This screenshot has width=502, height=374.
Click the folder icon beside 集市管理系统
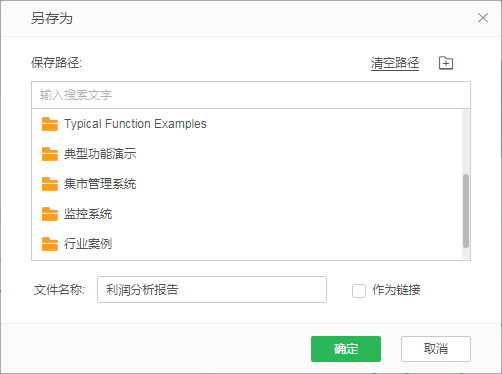(50, 184)
